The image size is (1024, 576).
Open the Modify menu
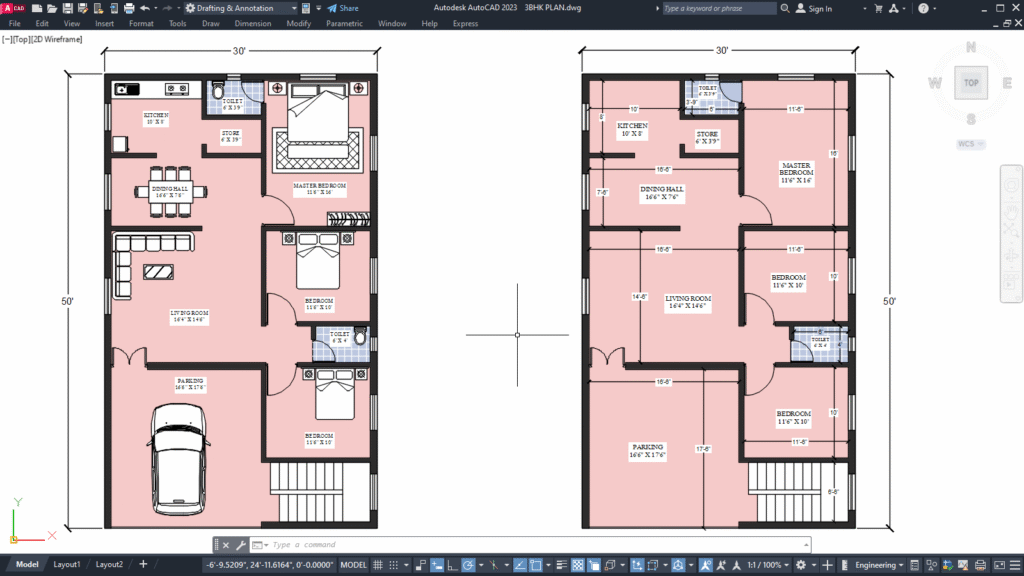[298, 24]
